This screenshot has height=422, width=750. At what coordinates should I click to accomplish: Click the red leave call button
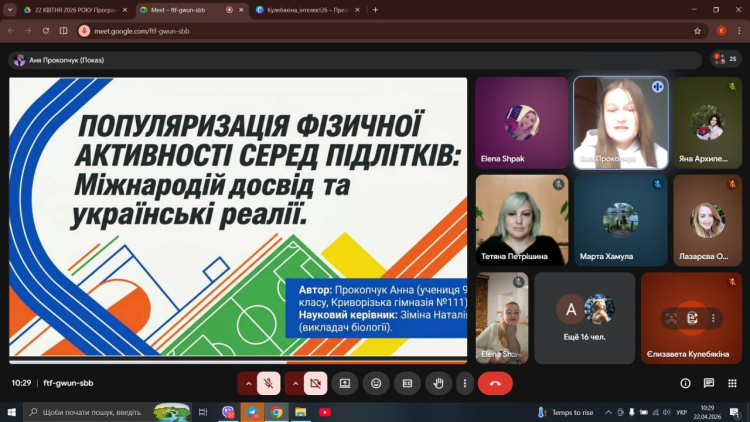tap(495, 383)
